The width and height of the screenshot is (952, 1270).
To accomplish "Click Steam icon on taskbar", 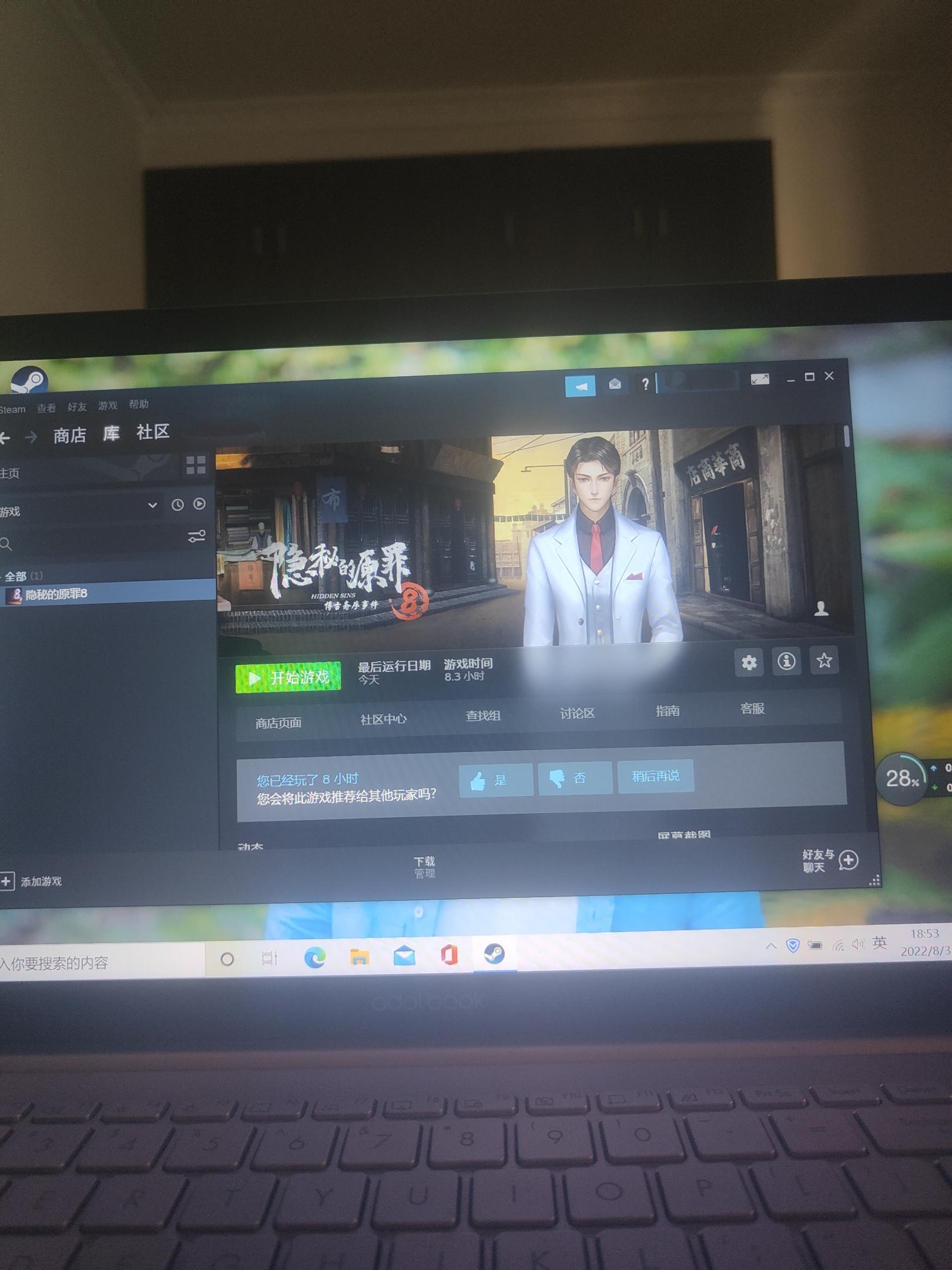I will tap(494, 953).
